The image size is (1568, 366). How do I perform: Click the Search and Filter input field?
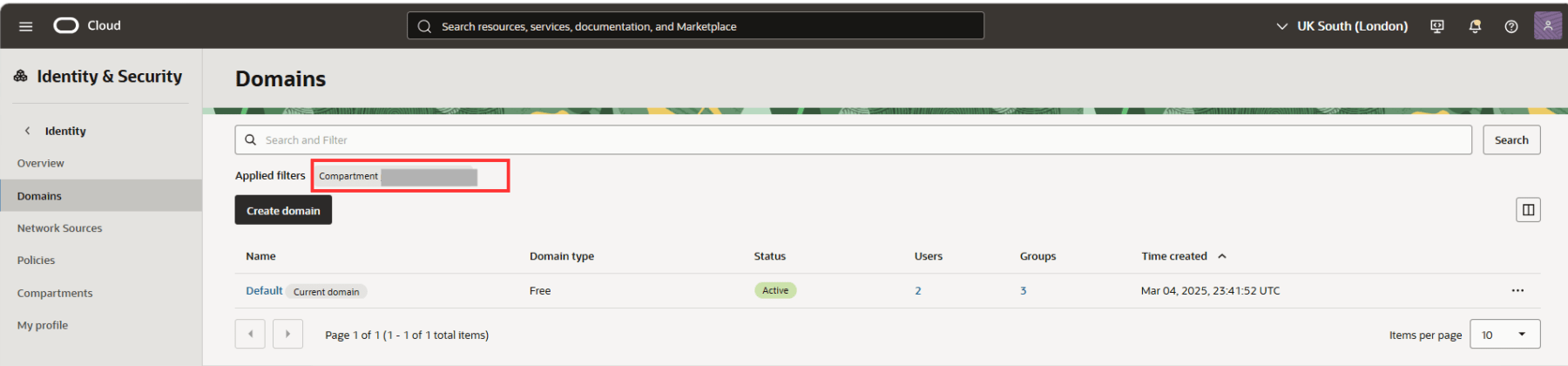(x=854, y=139)
